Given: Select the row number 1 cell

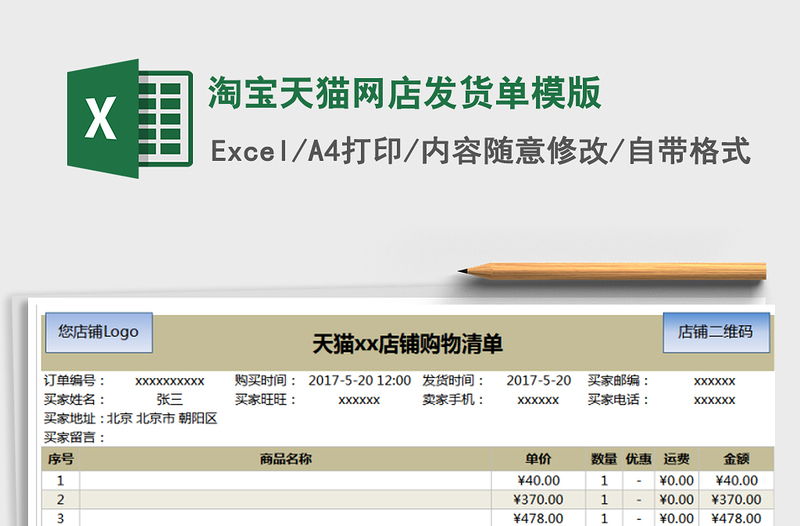Looking at the screenshot, I should coord(61,481).
